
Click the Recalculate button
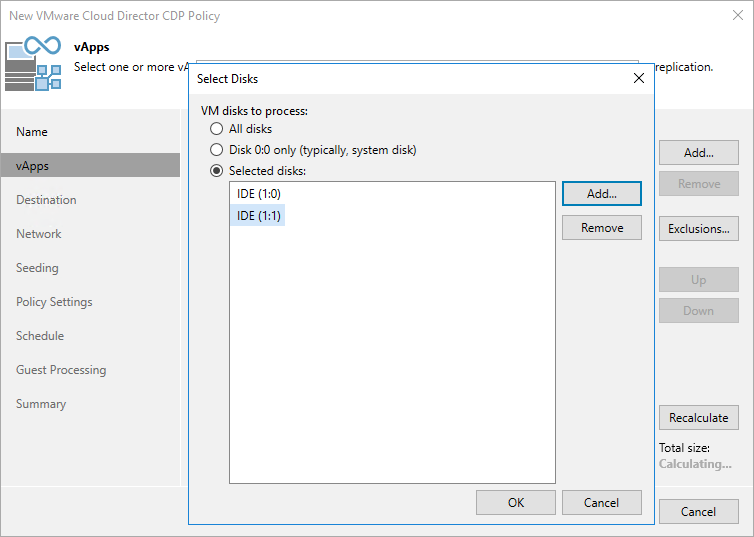pos(699,417)
